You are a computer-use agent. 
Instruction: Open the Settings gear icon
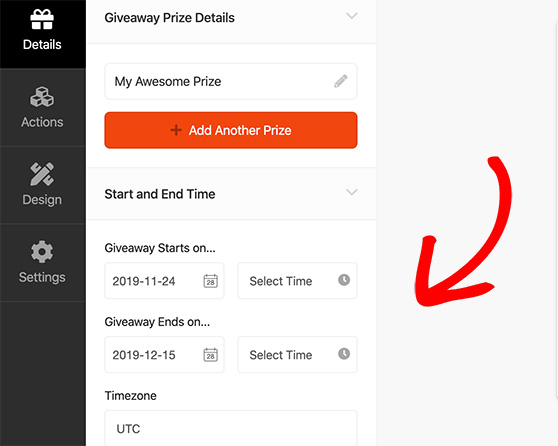click(42, 252)
